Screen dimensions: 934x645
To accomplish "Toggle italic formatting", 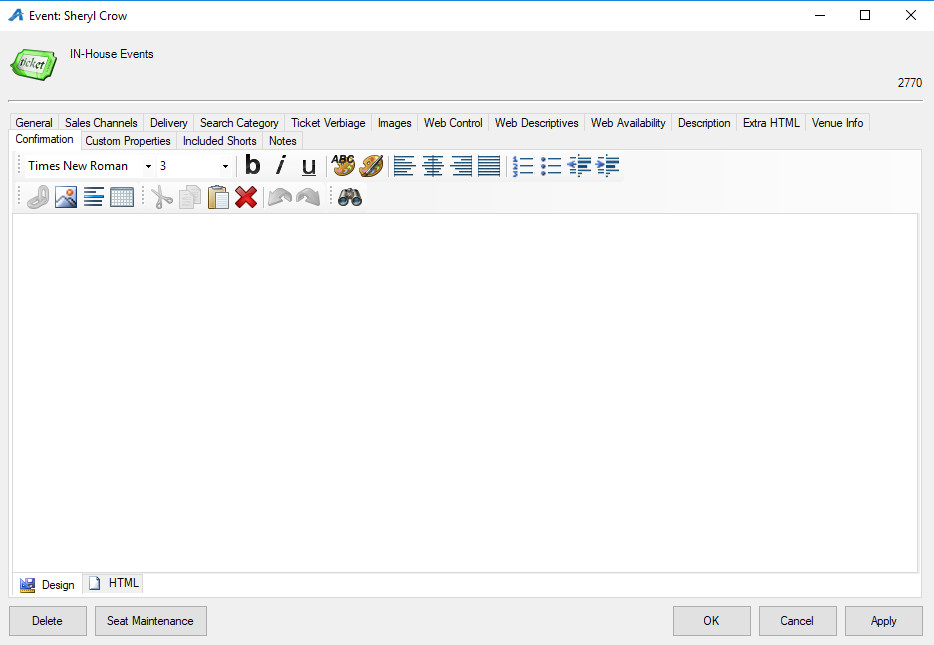I will pyautogui.click(x=281, y=166).
